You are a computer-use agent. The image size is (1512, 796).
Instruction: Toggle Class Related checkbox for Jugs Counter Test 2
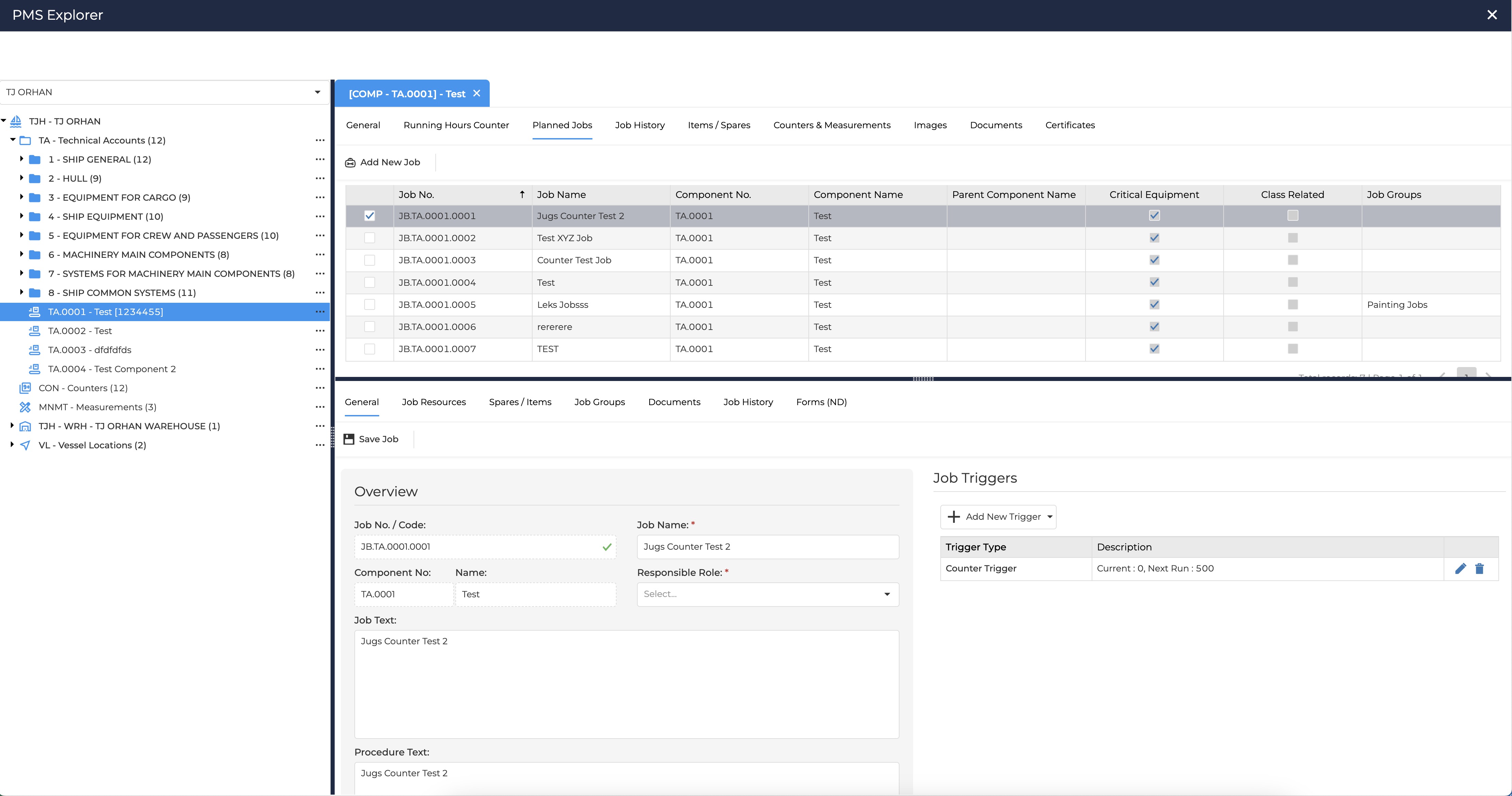coord(1293,216)
